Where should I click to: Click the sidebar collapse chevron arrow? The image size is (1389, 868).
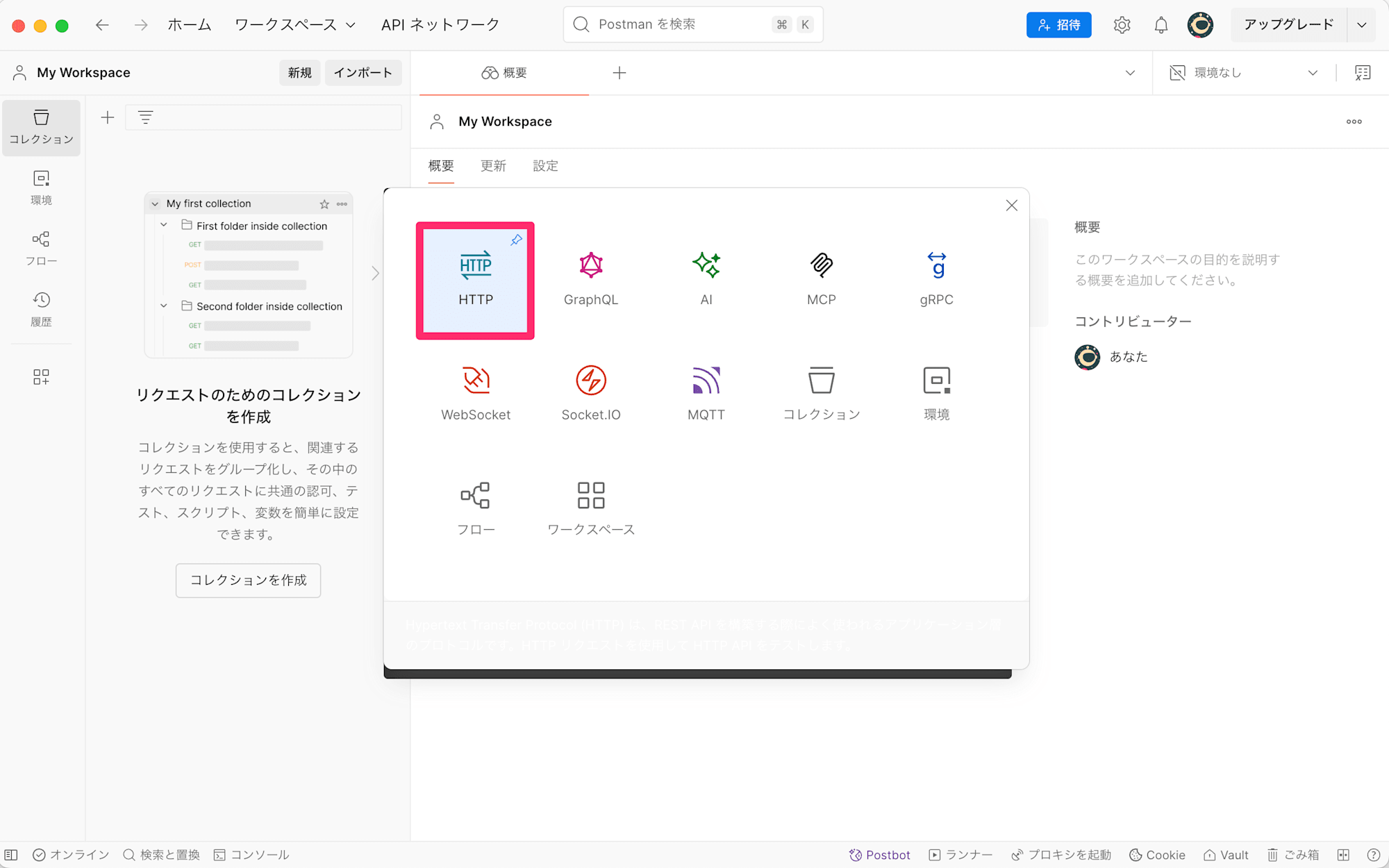pyautogui.click(x=376, y=274)
